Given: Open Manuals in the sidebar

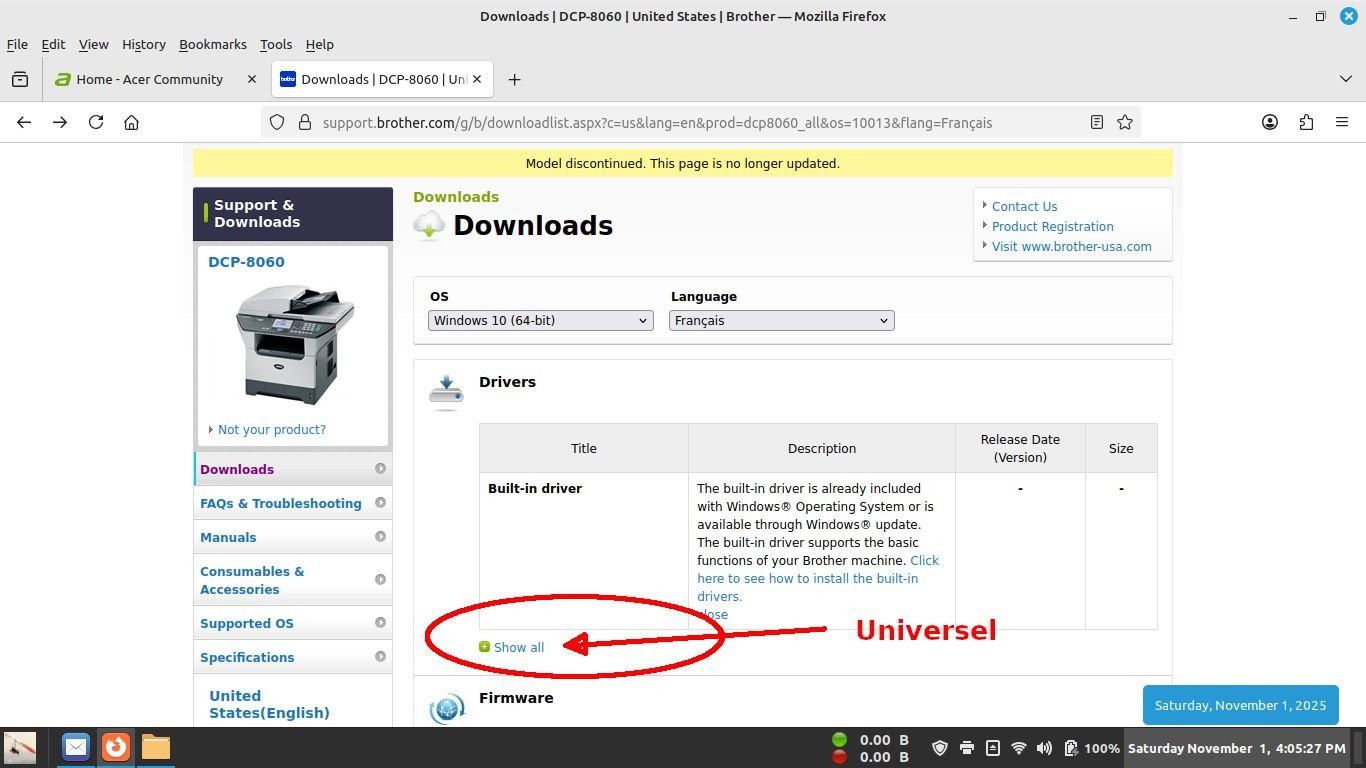Looking at the screenshot, I should [293, 537].
